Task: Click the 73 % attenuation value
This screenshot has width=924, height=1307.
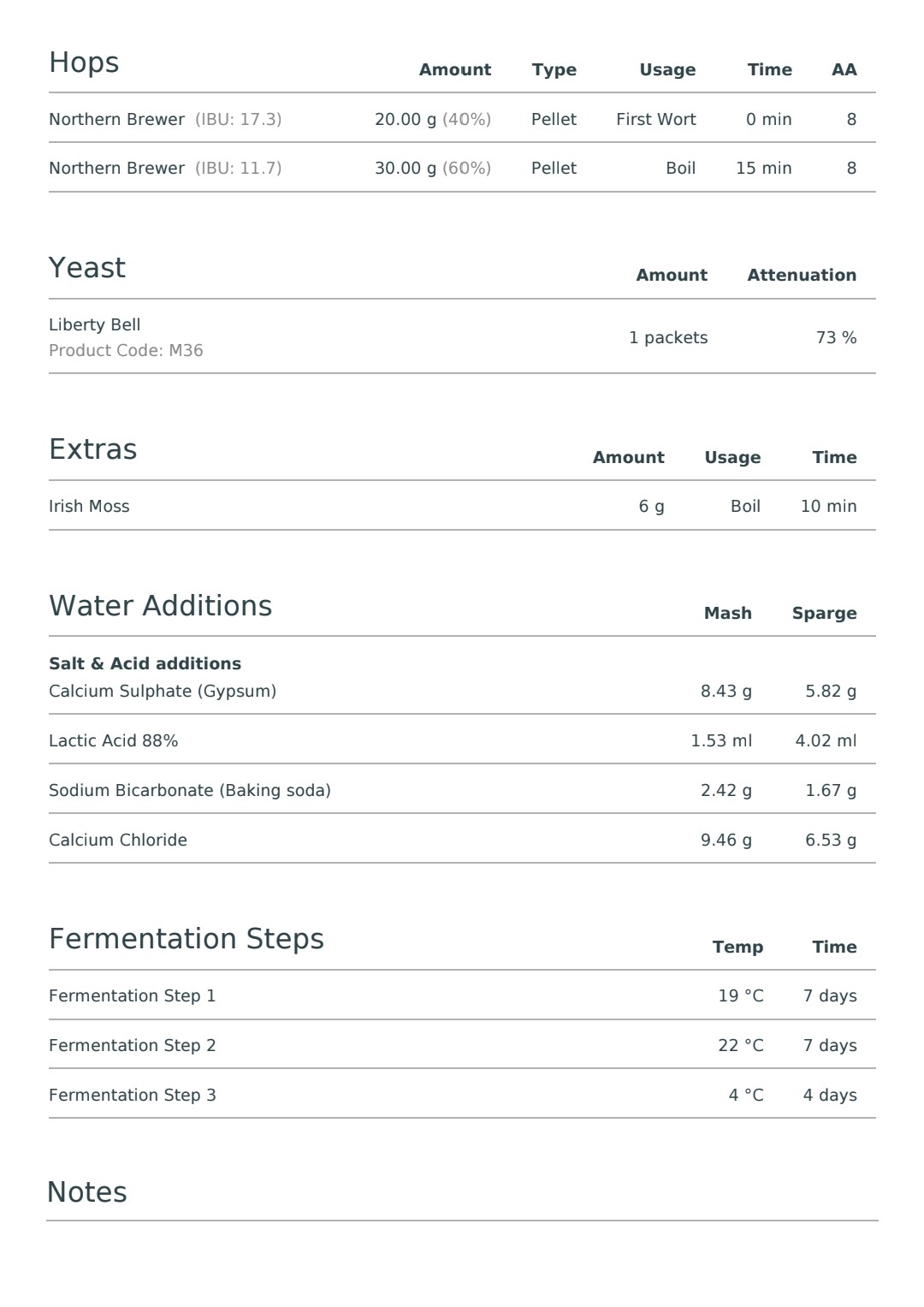Action: coord(837,338)
